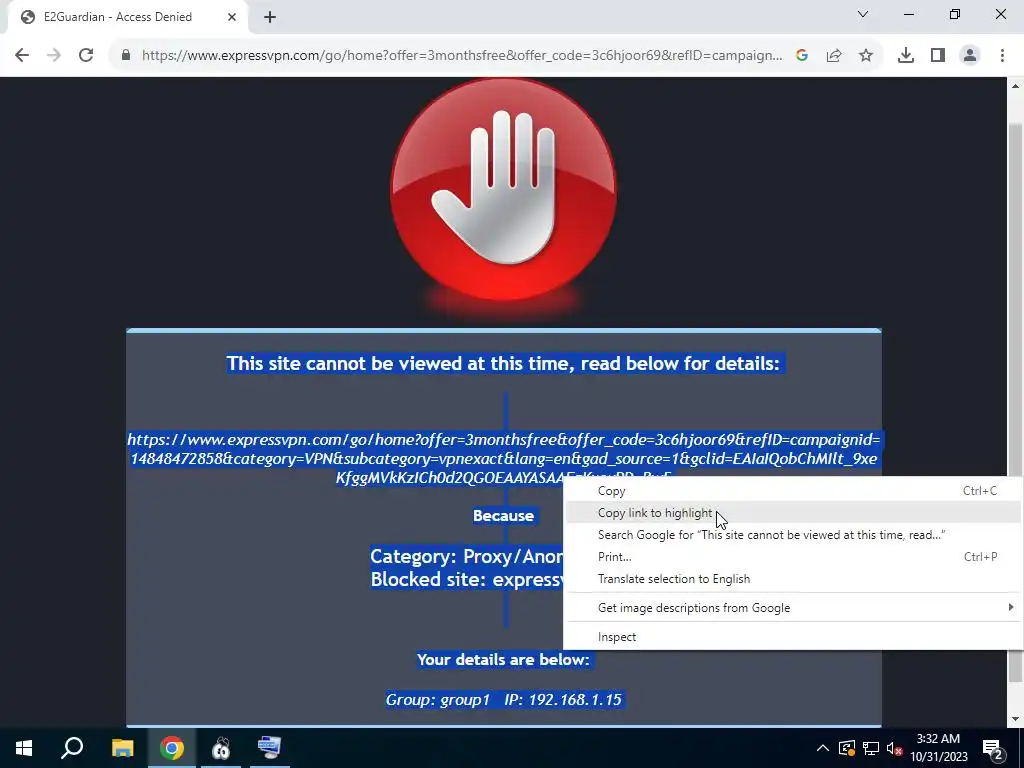1024x768 pixels.
Task: Open the computer monitor taskbar app
Action: click(270, 748)
